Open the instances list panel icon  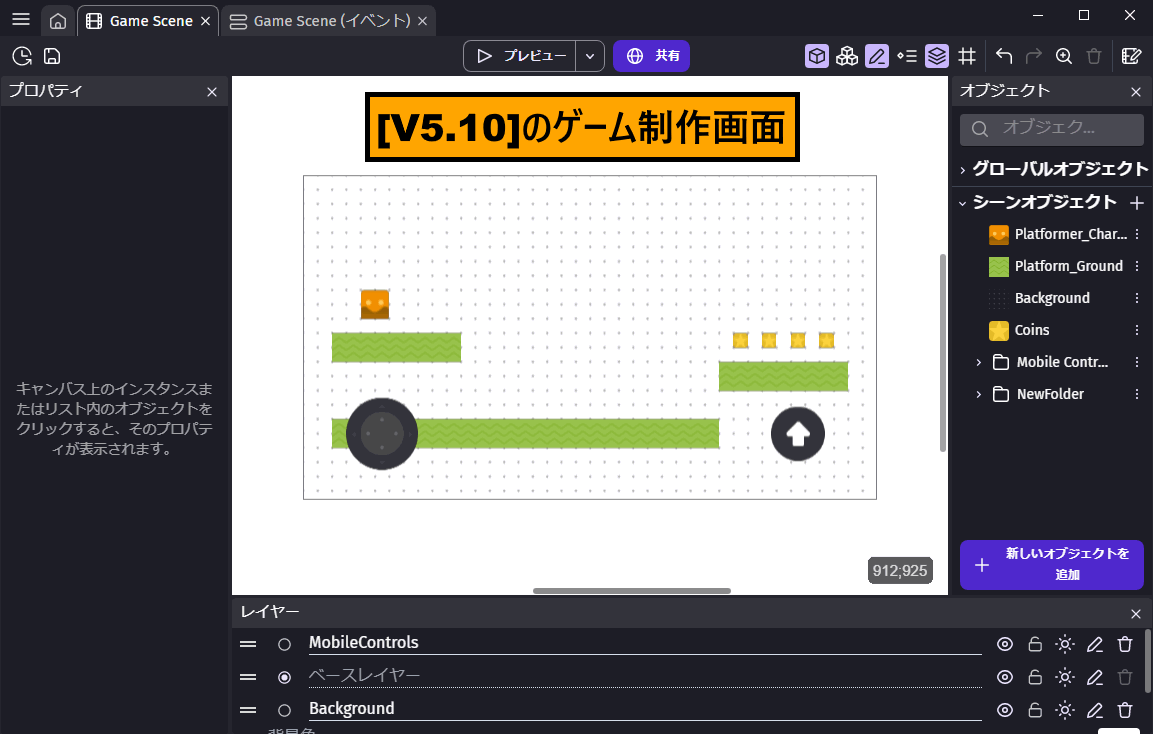point(907,56)
